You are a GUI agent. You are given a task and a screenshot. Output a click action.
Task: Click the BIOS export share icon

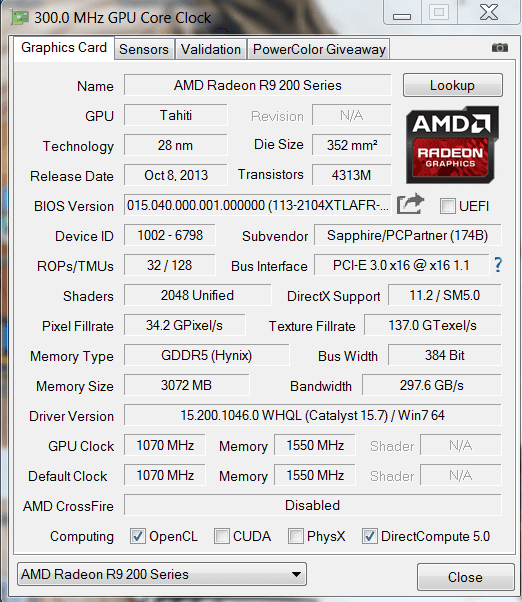coord(410,204)
